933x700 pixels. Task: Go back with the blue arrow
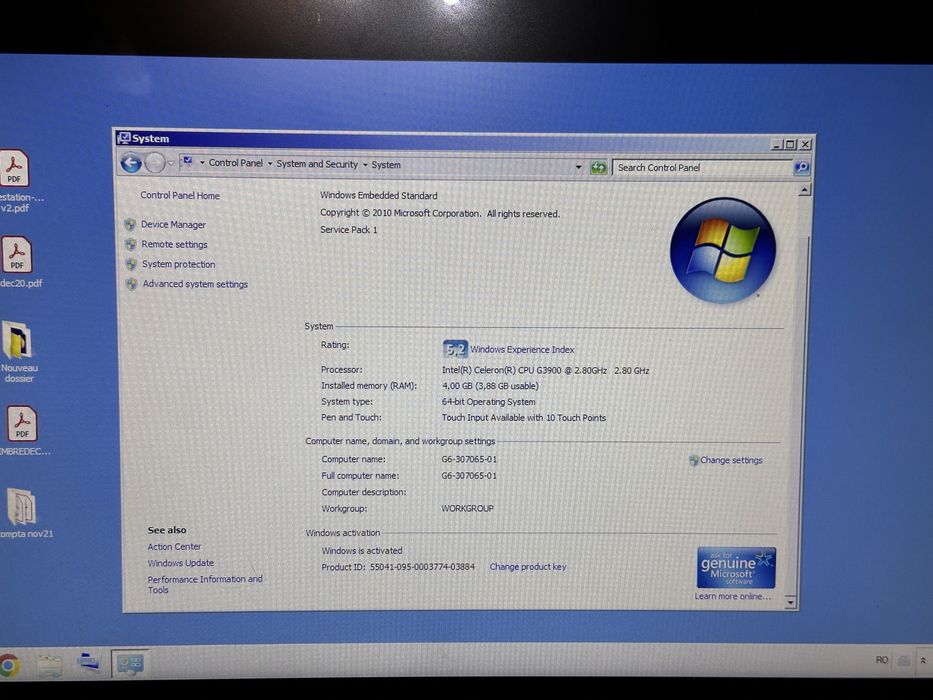pyautogui.click(x=131, y=162)
